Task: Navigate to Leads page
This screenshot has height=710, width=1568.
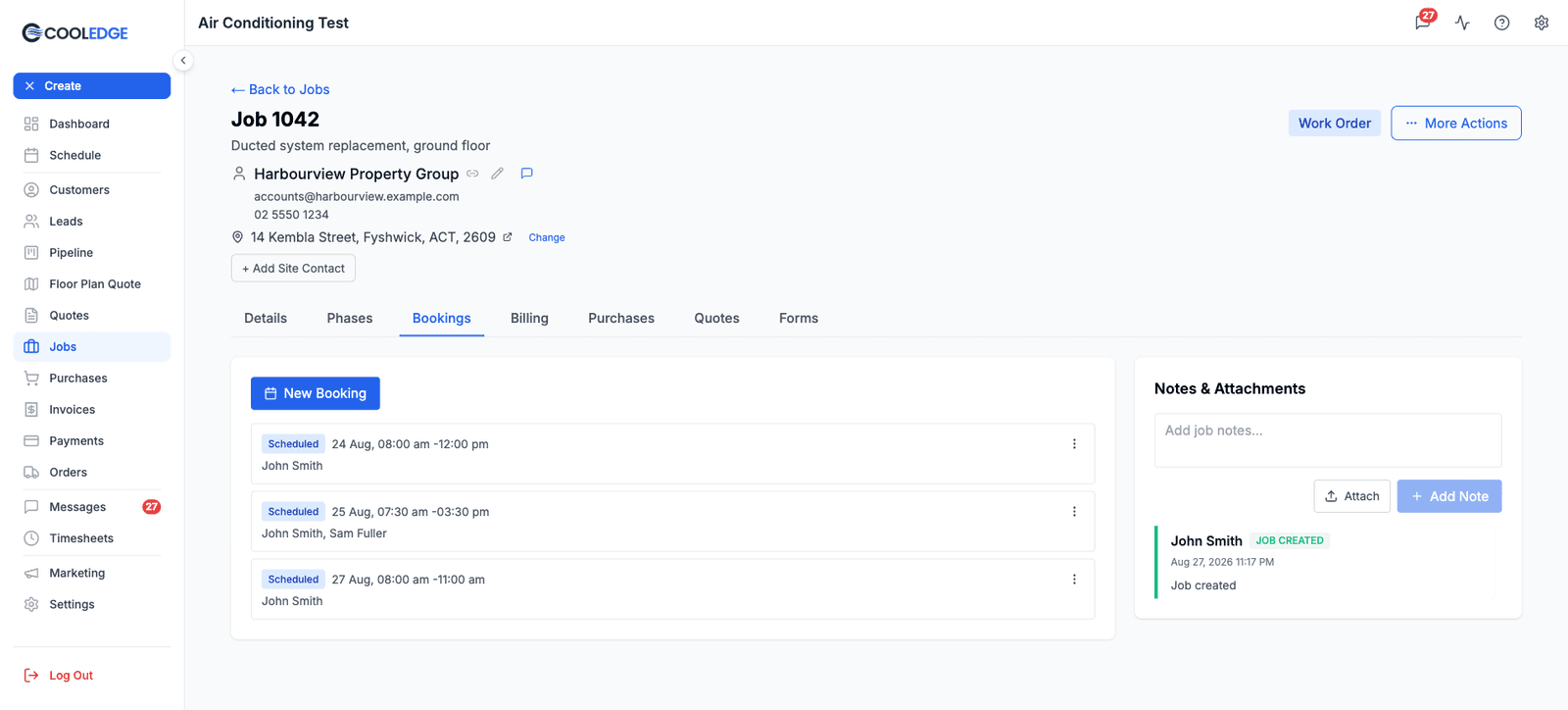Action: (x=92, y=222)
